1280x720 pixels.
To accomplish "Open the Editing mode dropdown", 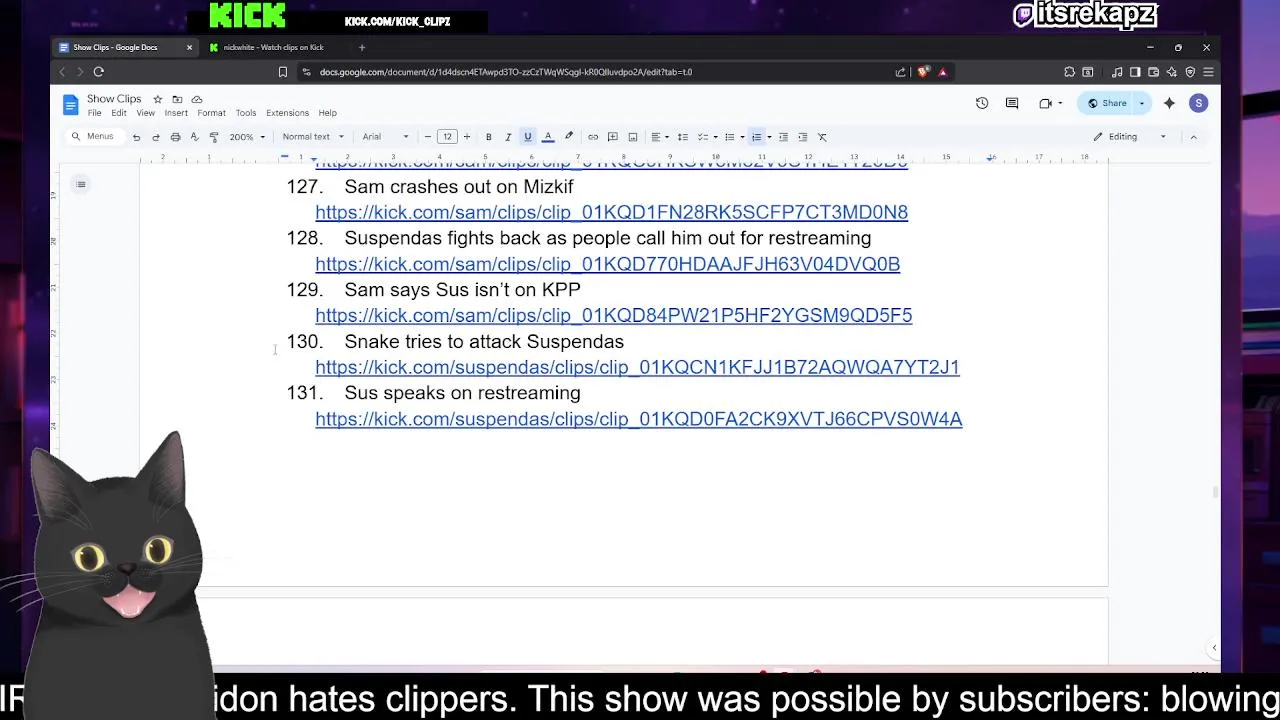I will click(x=1130, y=137).
